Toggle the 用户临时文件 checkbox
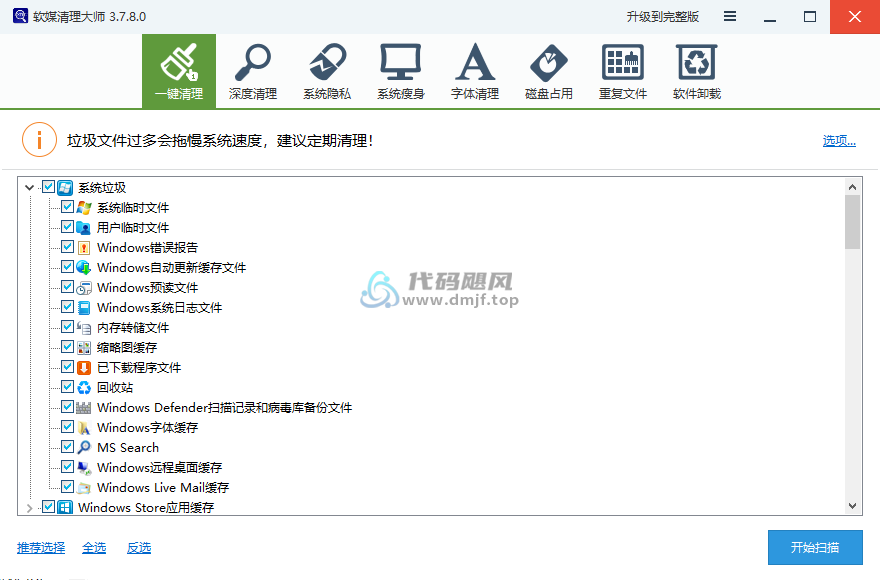880x580 pixels. tap(67, 227)
